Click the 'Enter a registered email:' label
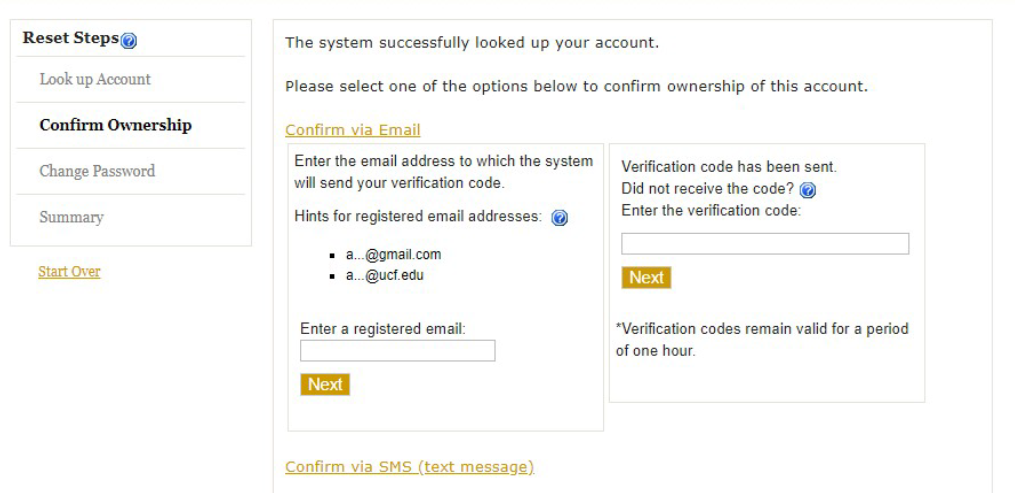The width and height of the screenshot is (1015, 494). [x=383, y=329]
